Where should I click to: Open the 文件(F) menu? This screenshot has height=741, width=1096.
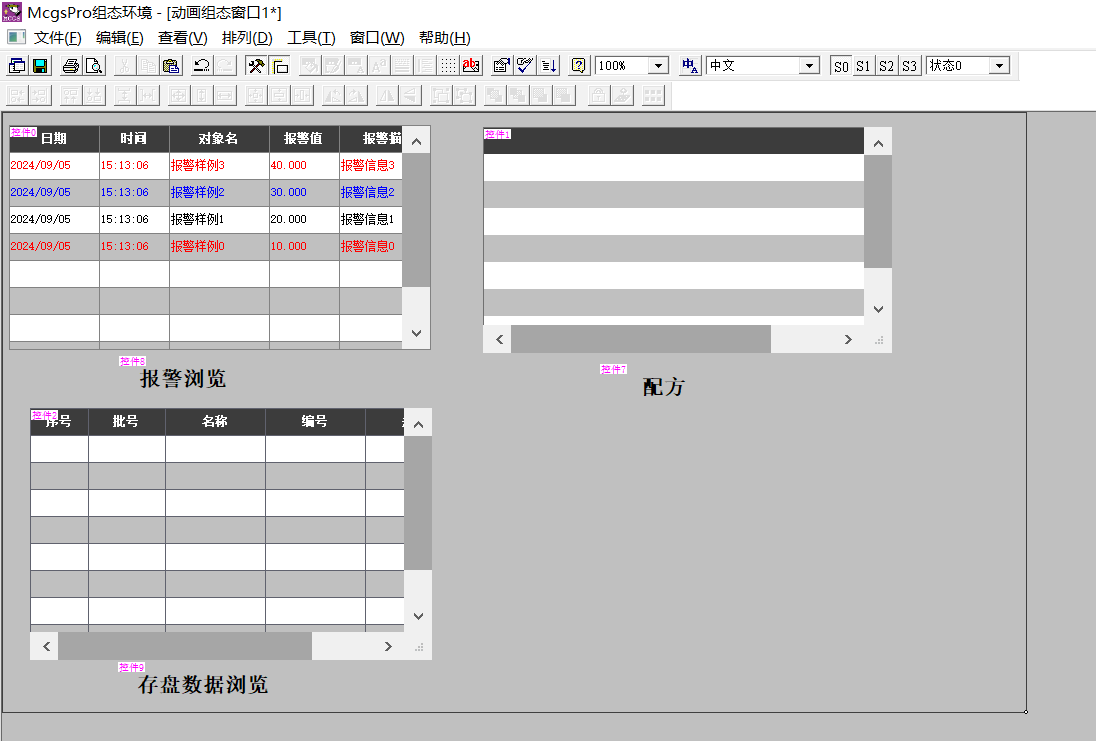pyautogui.click(x=57, y=38)
